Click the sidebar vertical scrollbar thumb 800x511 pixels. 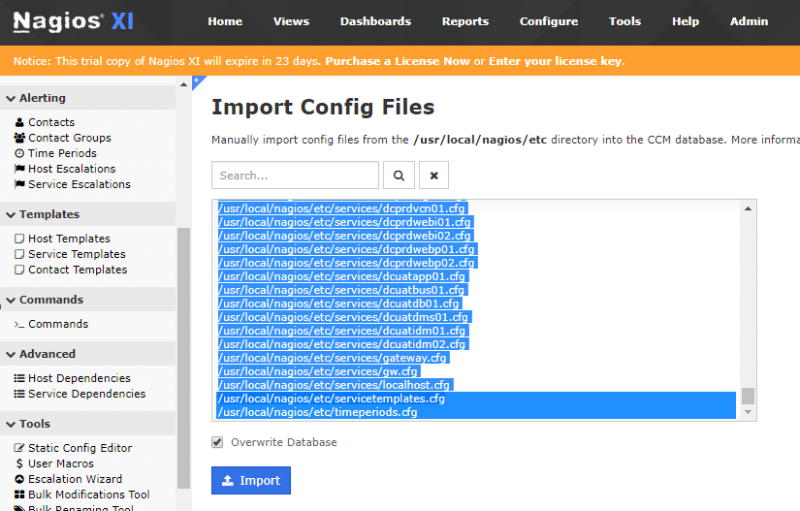coord(184,358)
